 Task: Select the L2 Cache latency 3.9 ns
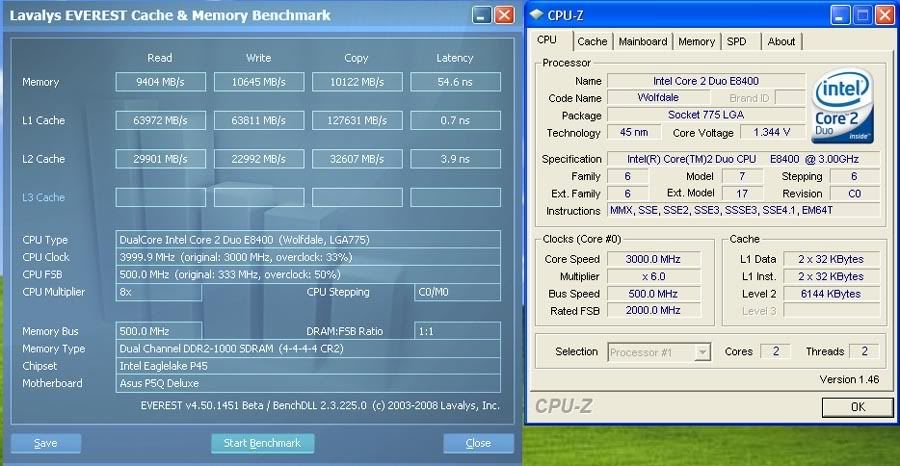(x=455, y=159)
